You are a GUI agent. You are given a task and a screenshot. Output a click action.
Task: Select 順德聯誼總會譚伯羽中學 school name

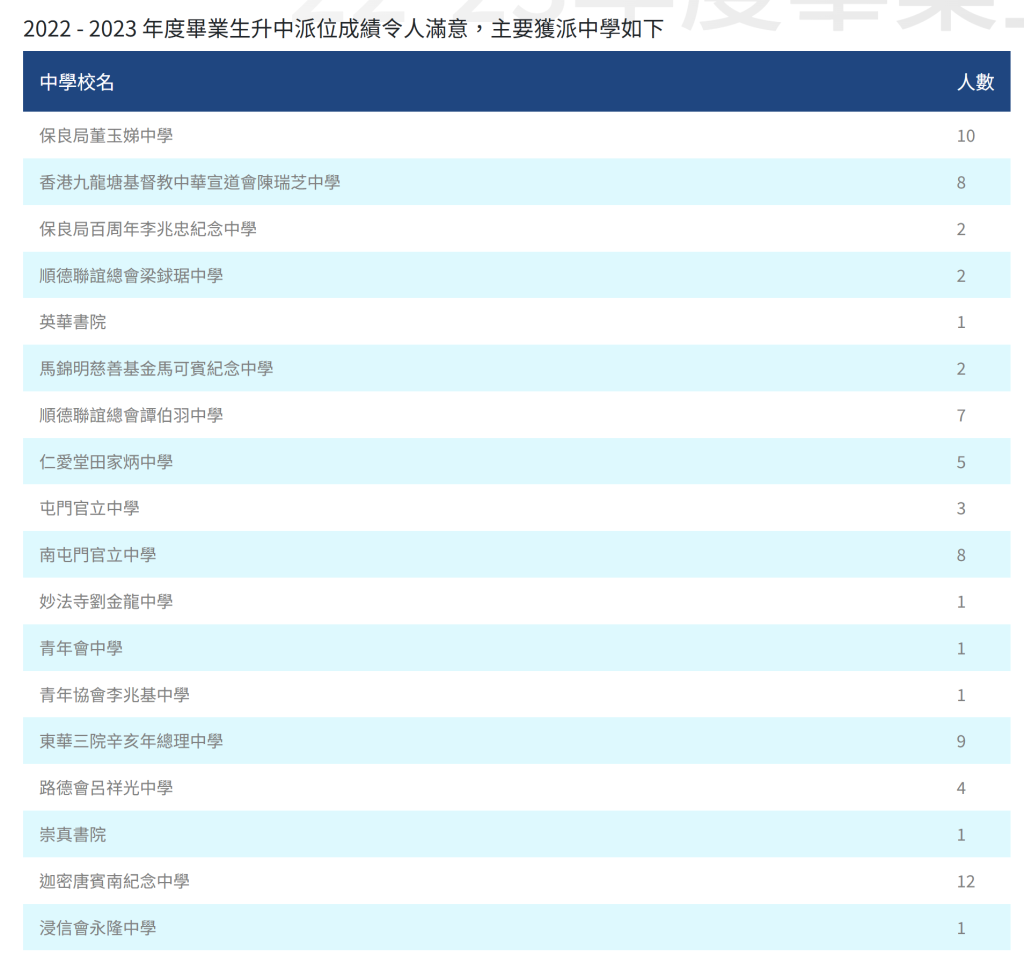coord(131,415)
